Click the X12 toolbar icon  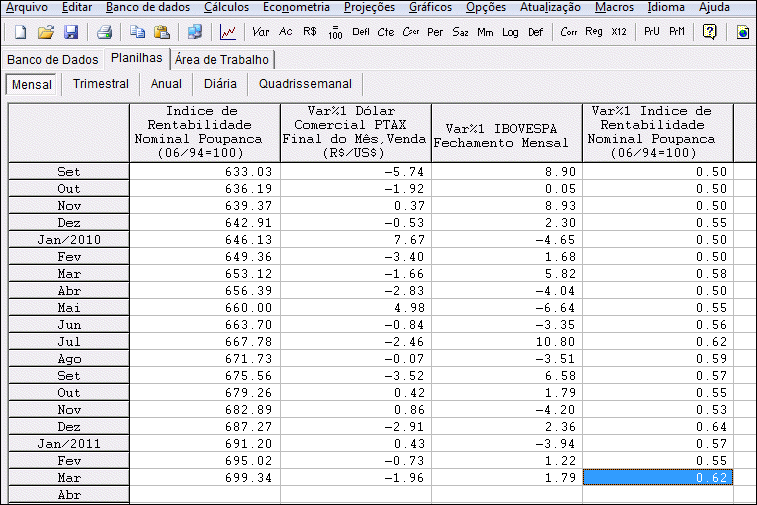pyautogui.click(x=619, y=32)
